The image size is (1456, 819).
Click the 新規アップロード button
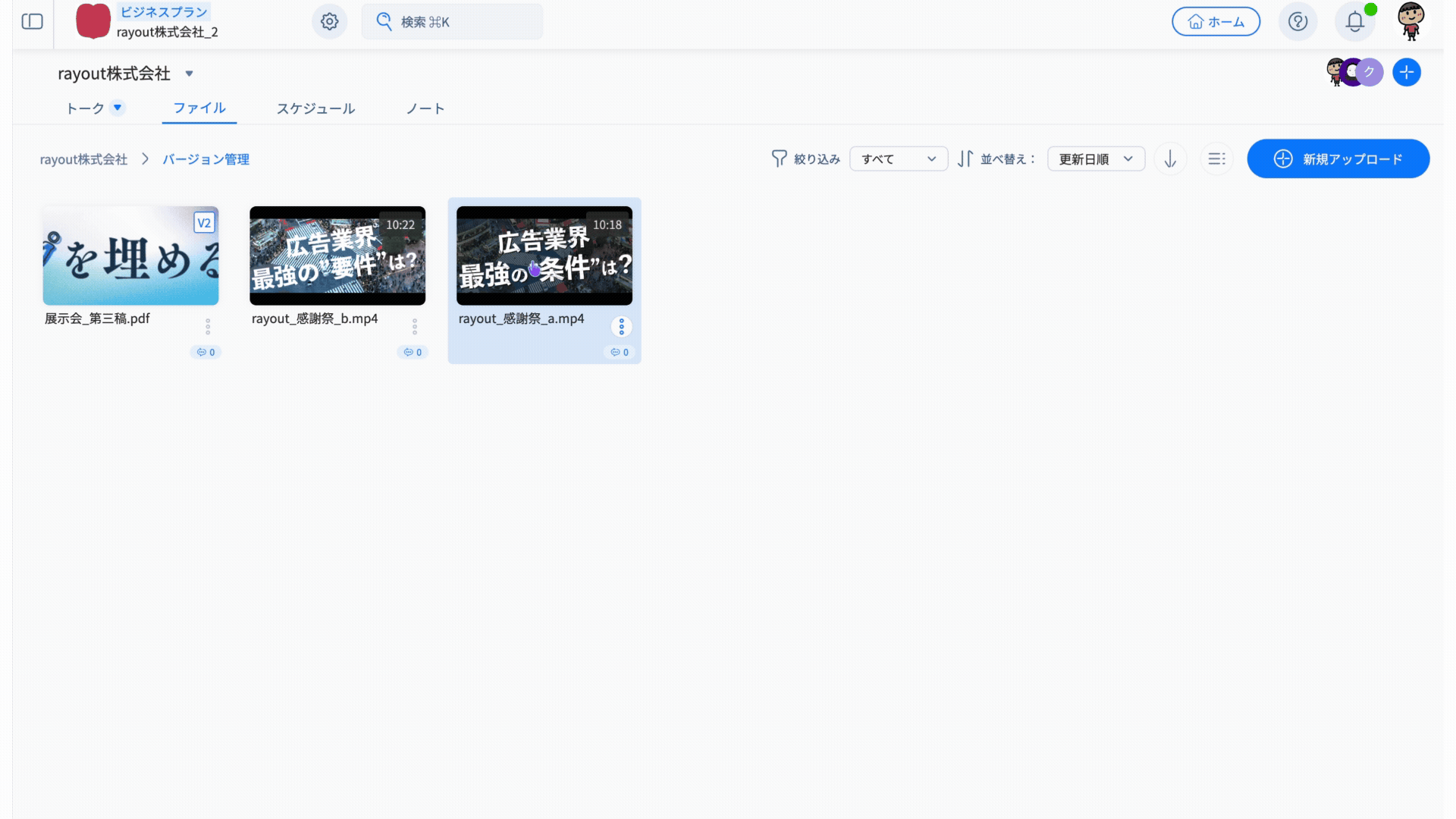coord(1338,158)
